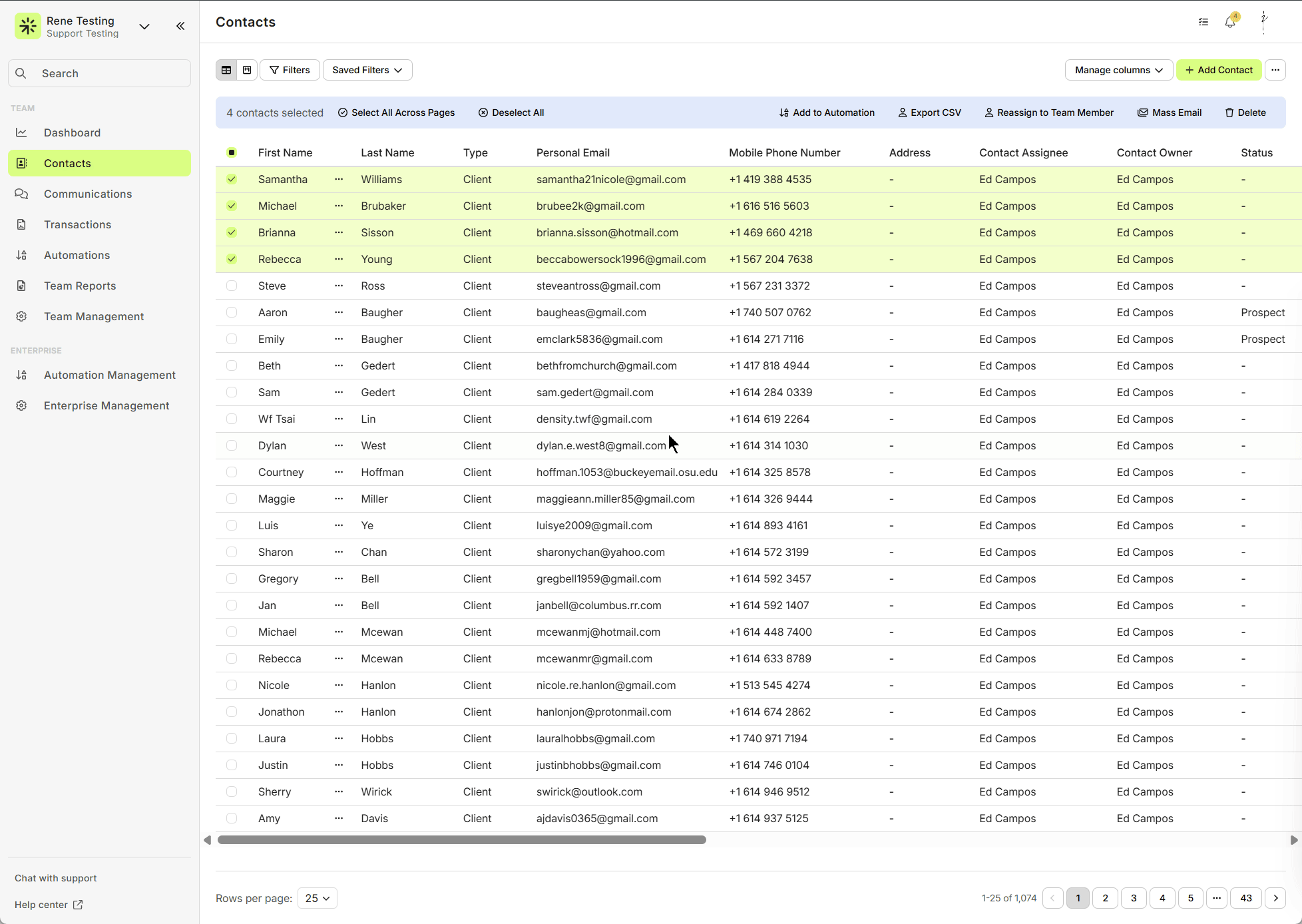Uncheck Samantha Williams contact checkbox
This screenshot has height=924, width=1302.
click(x=232, y=179)
